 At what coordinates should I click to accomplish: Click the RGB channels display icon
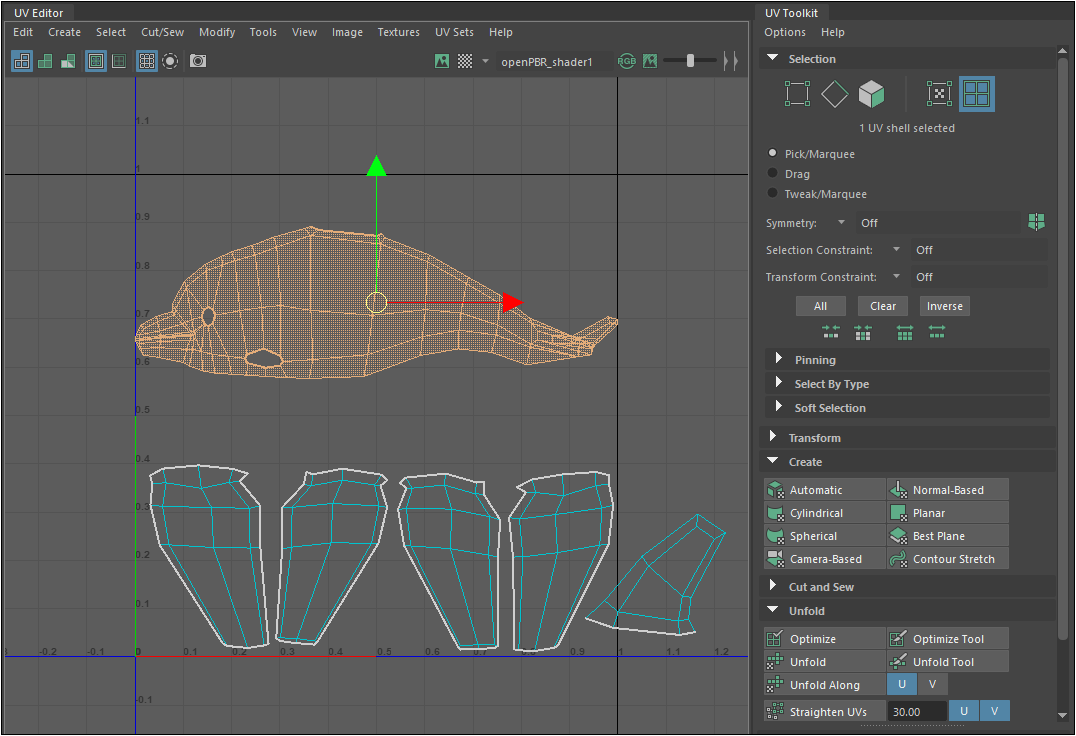[627, 61]
